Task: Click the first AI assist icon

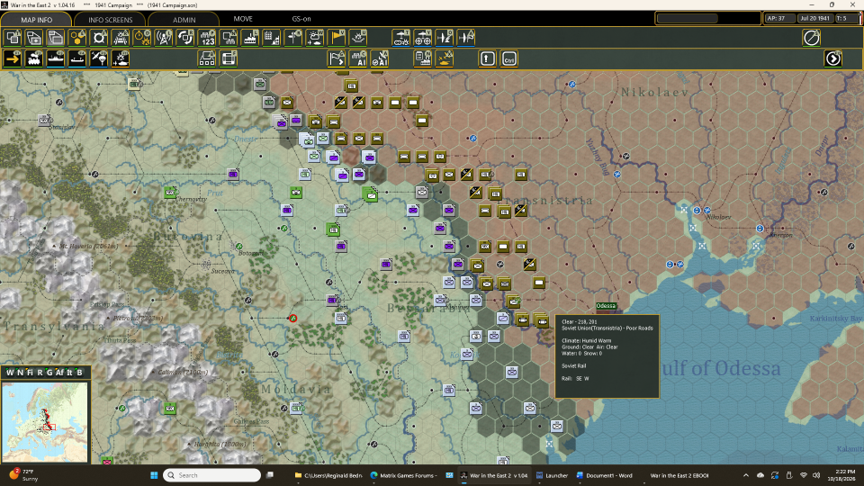Action: tap(358, 58)
